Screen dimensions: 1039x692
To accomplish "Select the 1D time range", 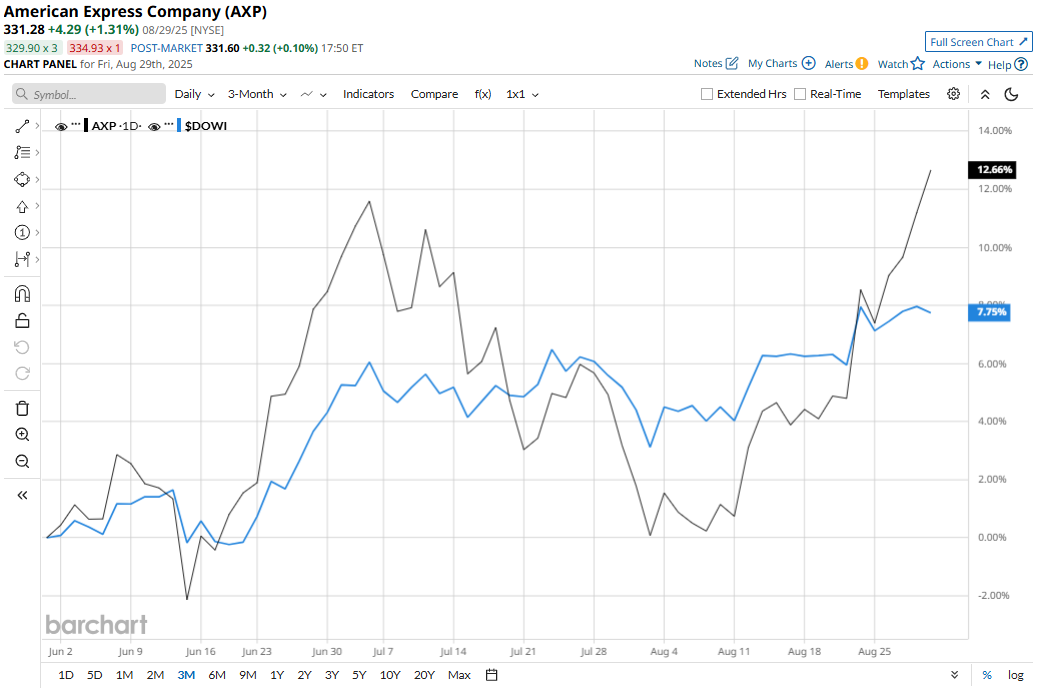I will click(x=66, y=675).
